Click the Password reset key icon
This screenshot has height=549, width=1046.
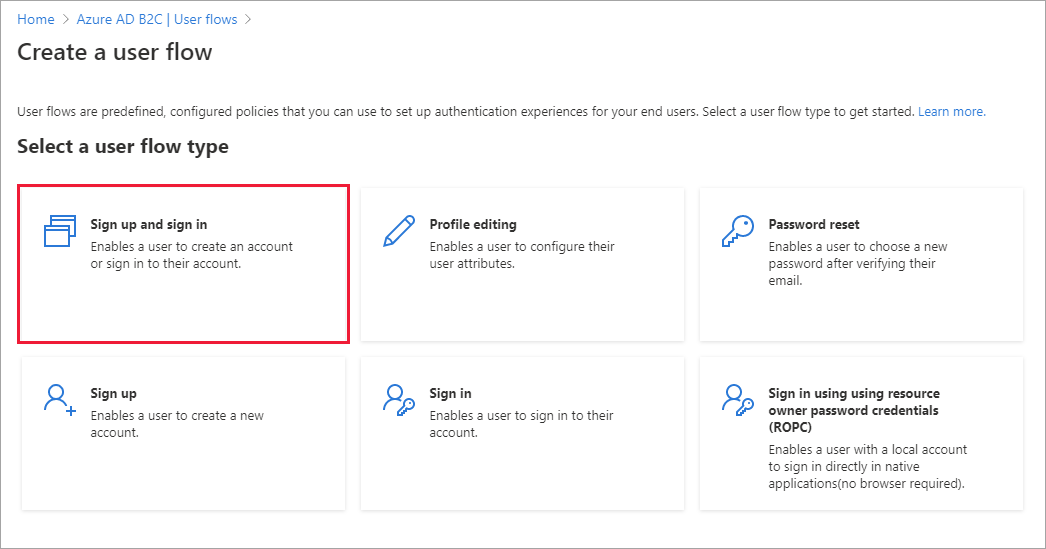[738, 231]
